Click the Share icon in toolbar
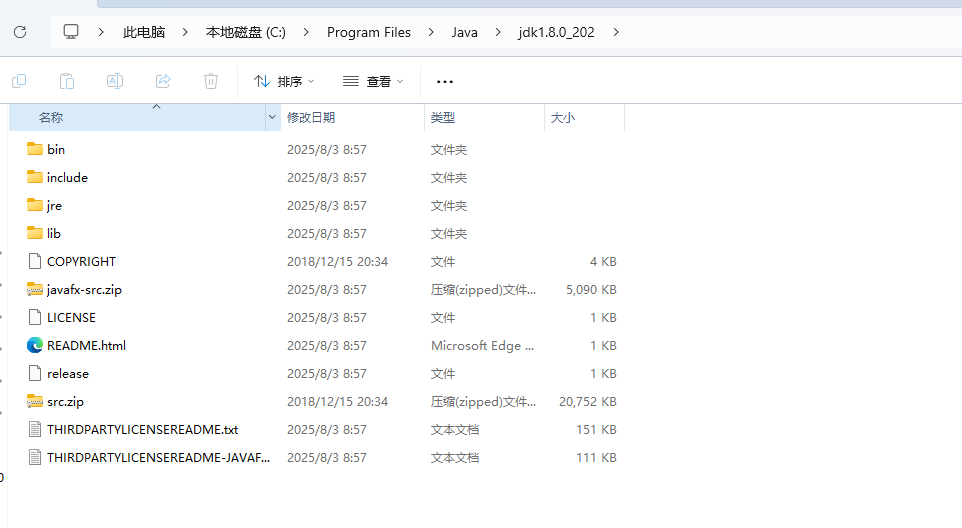Screen dimensions: 962x528 163,81
